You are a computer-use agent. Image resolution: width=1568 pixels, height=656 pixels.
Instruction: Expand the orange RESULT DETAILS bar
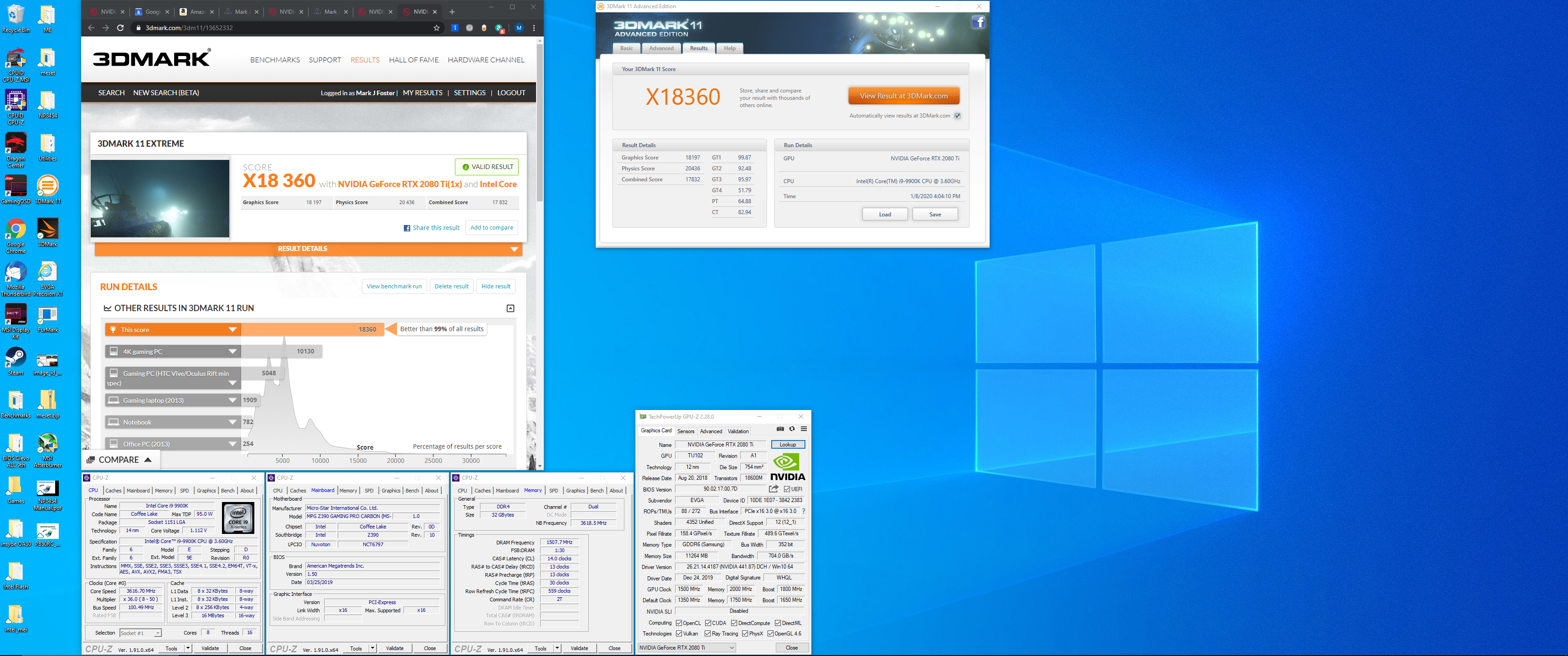(x=308, y=249)
